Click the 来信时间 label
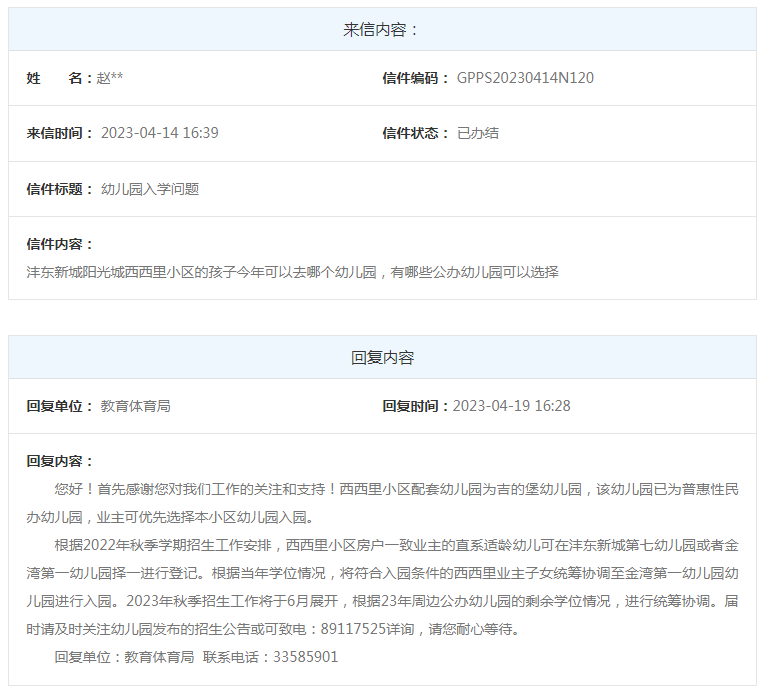This screenshot has height=695, width=764. tap(60, 133)
